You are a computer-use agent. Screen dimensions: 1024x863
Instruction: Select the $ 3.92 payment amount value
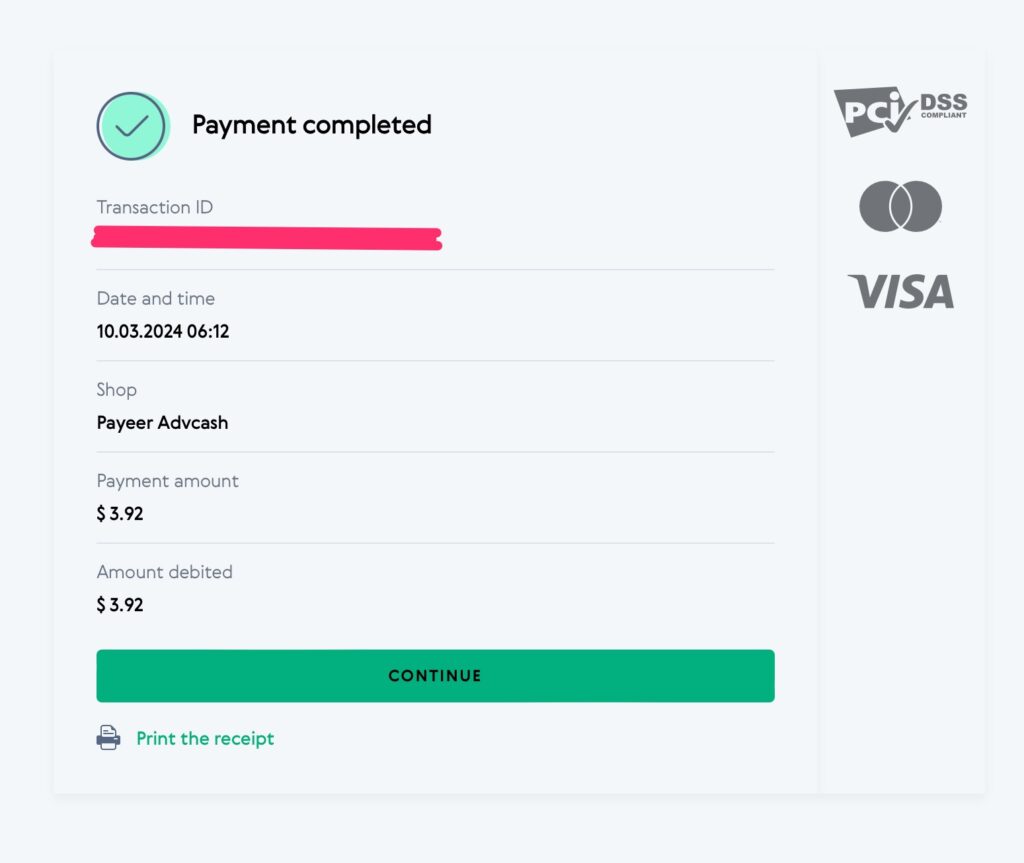click(x=120, y=514)
